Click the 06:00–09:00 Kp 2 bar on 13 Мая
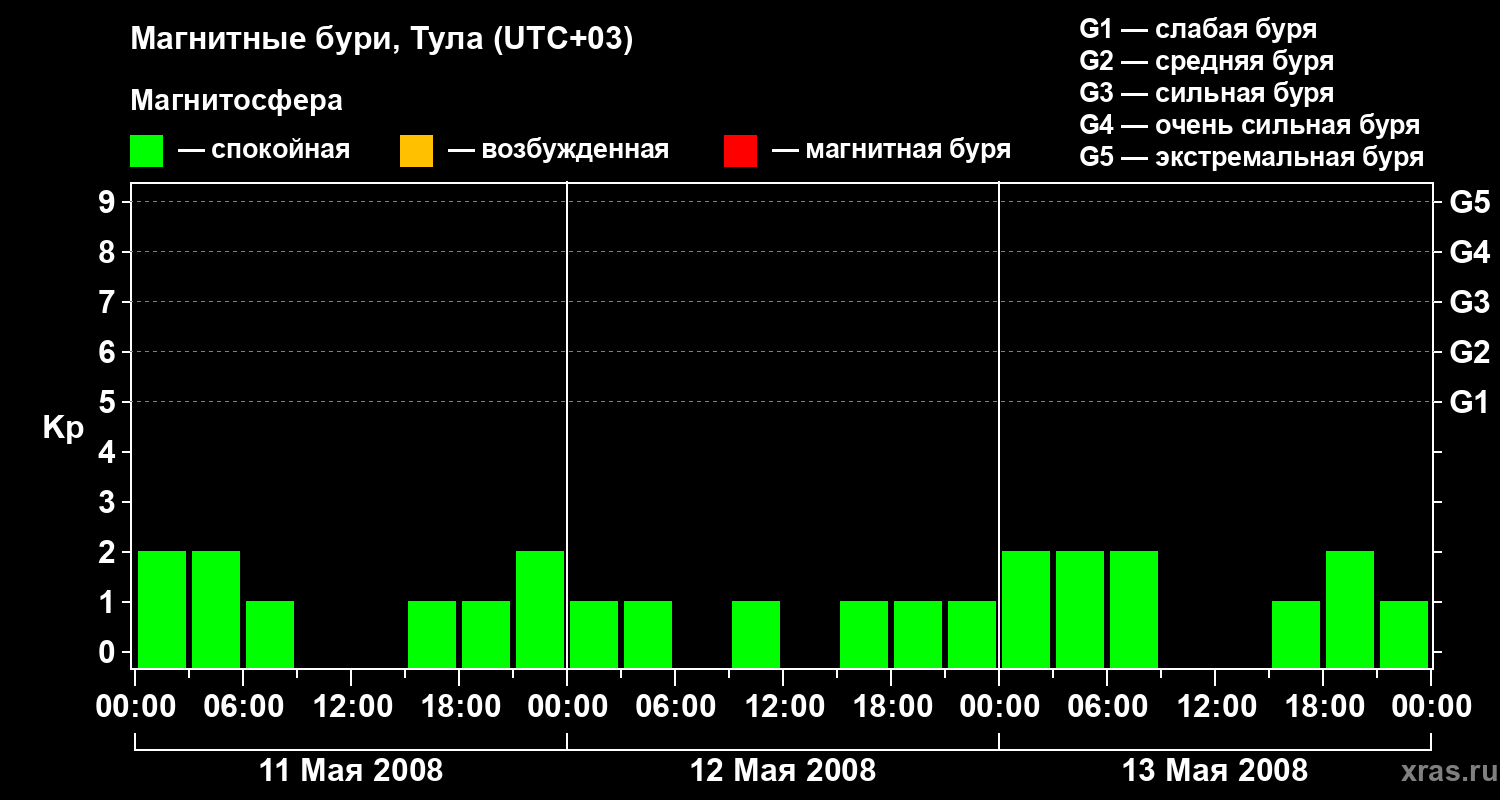Viewport: 1500px width, 800px height. tap(1134, 609)
